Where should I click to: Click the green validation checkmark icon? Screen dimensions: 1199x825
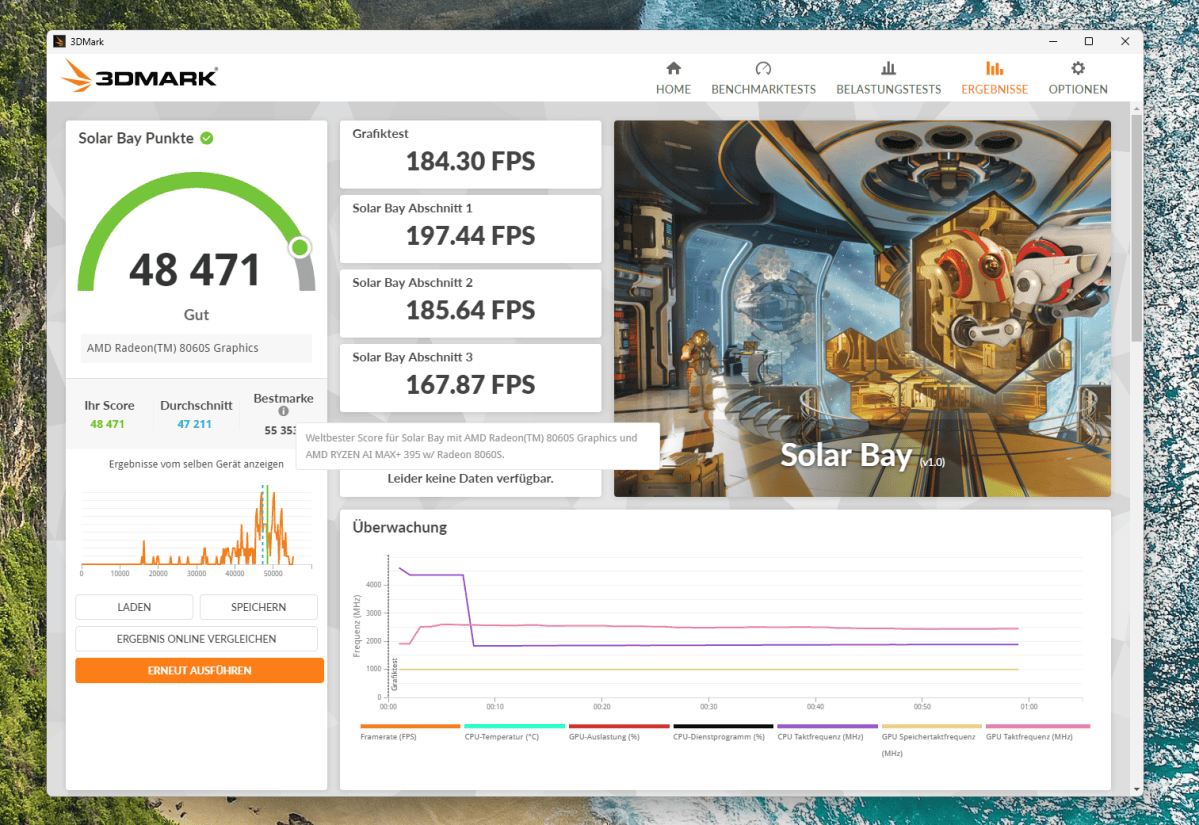coord(206,138)
